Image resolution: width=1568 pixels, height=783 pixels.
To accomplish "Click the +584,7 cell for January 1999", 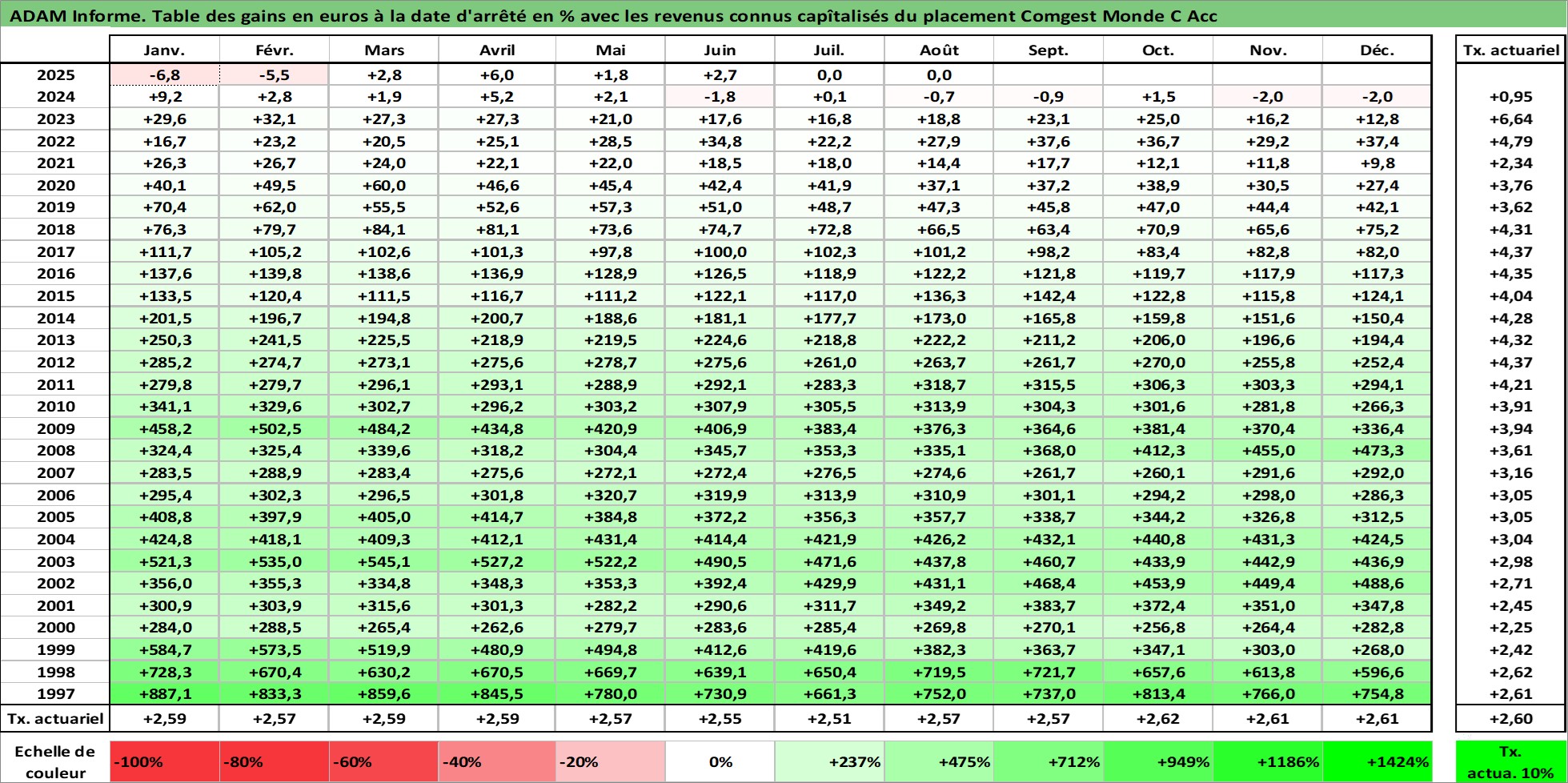I will pyautogui.click(x=165, y=650).
